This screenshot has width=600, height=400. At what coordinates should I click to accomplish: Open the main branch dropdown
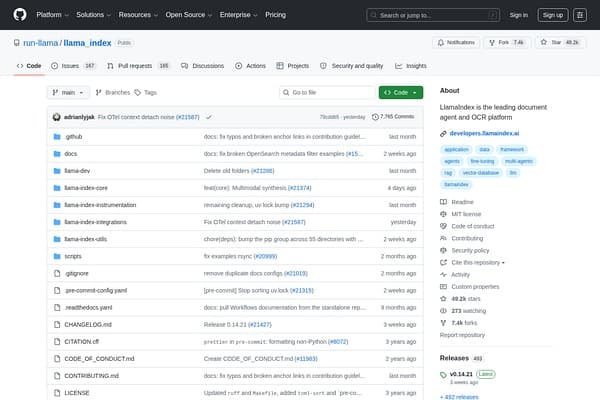pos(68,93)
